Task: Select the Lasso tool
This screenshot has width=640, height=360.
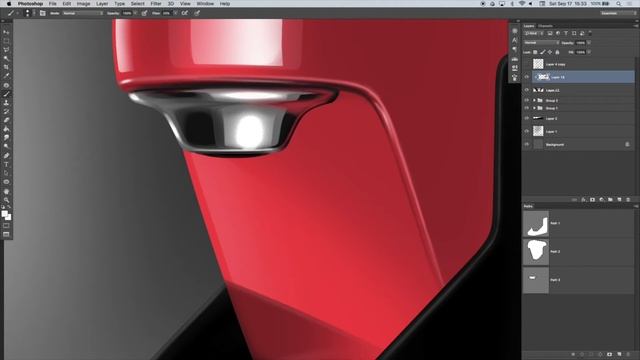Action: tap(6, 50)
